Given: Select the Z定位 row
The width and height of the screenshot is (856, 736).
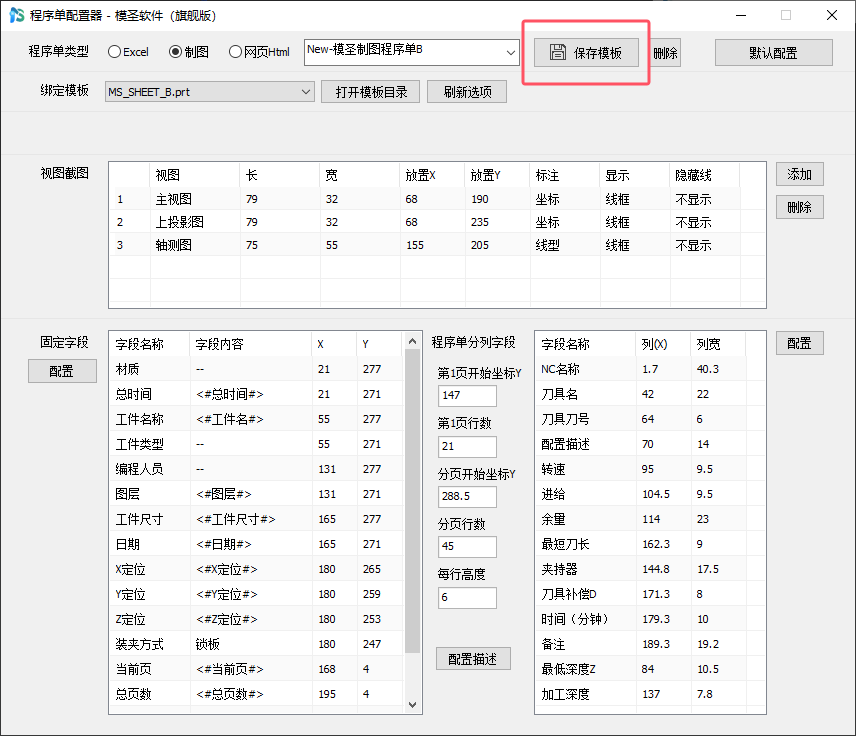Looking at the screenshot, I should 257,619.
